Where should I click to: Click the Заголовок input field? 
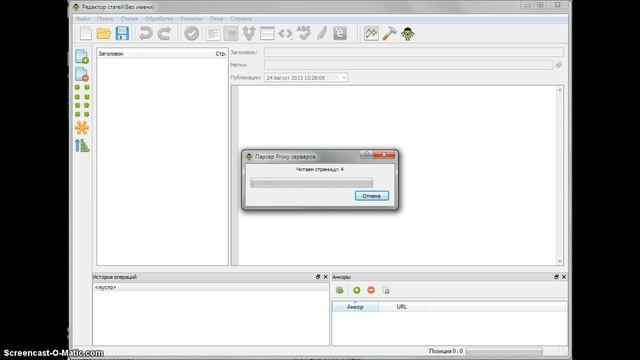tap(413, 52)
